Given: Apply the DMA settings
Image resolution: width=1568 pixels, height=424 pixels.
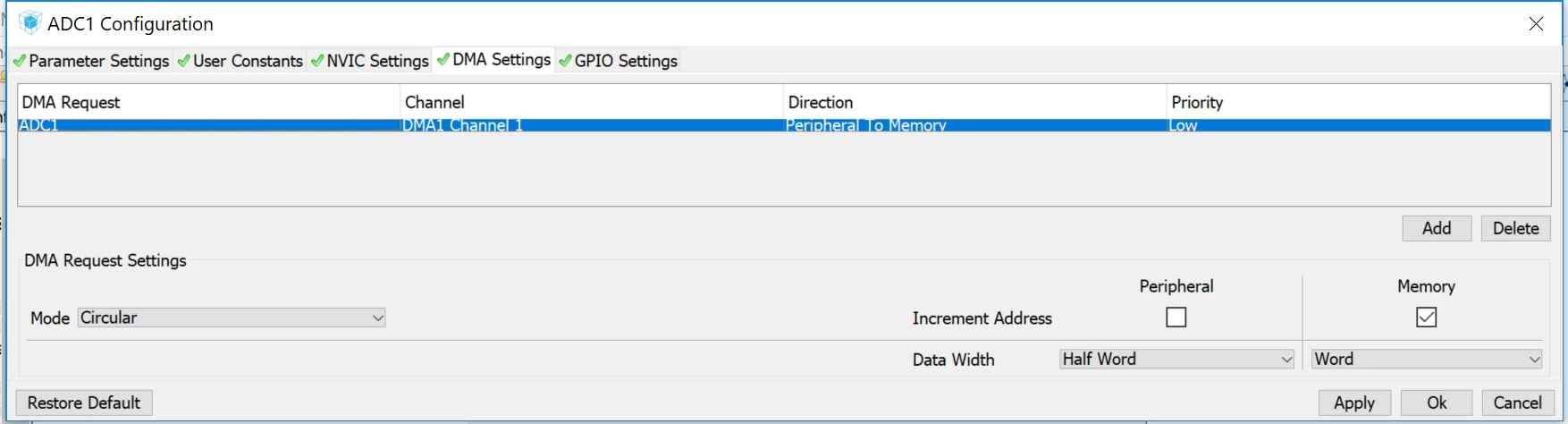Looking at the screenshot, I should tap(1354, 403).
